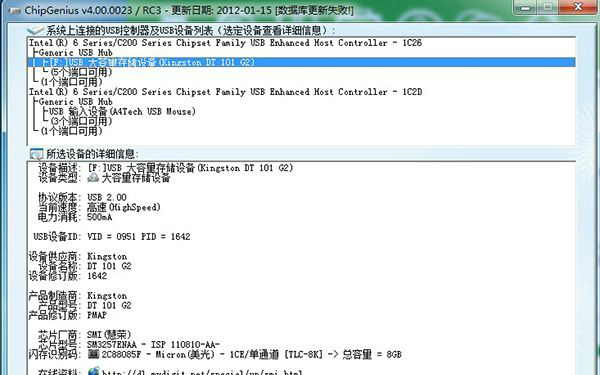Click the selected device details section icon

click(36, 154)
